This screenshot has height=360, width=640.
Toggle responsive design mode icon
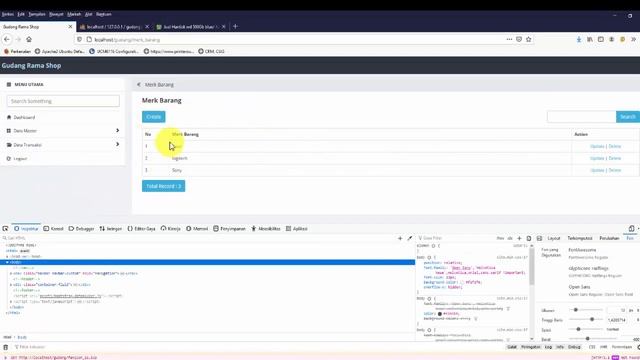[x=631, y=229]
